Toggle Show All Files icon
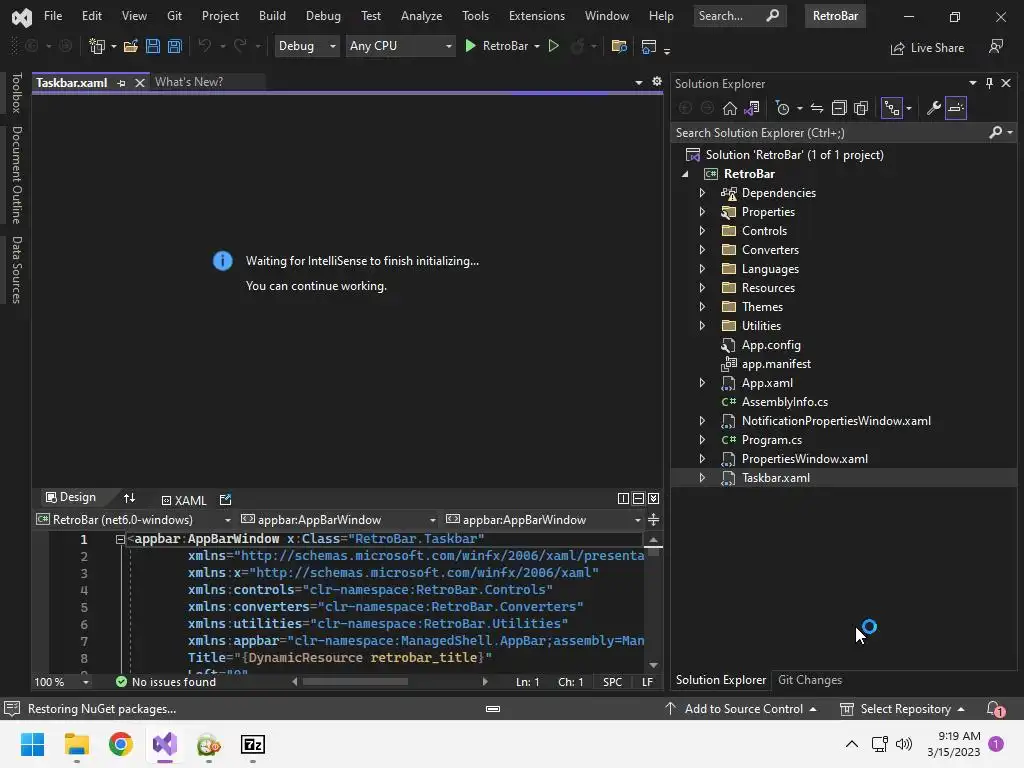 click(861, 108)
